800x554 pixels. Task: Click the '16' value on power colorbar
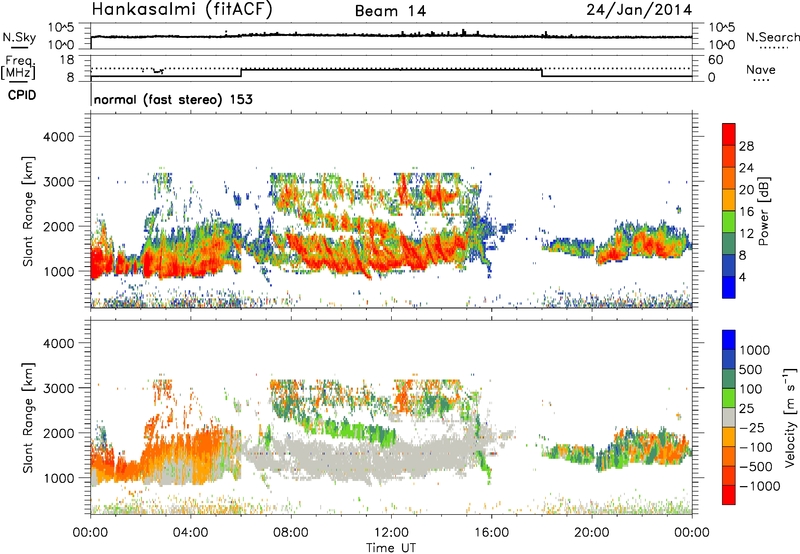746,212
